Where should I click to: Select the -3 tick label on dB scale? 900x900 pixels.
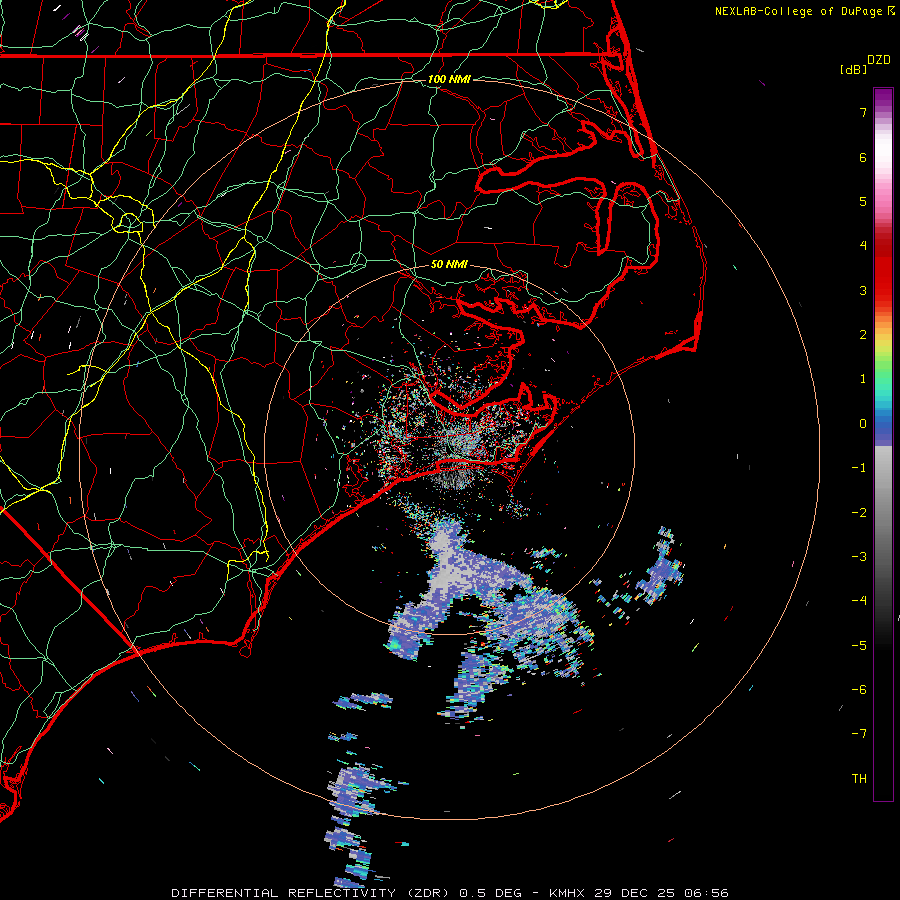pos(859,557)
